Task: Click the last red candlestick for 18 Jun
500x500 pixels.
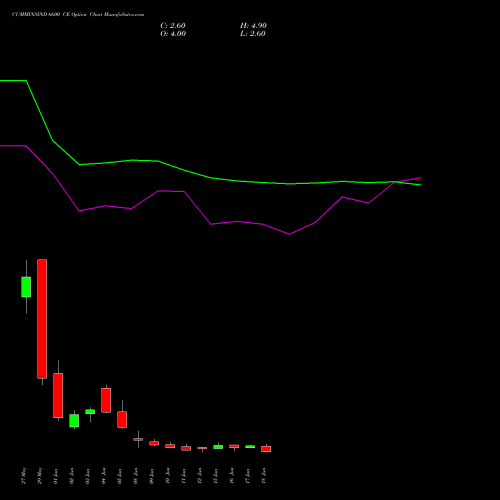Action: click(266, 449)
